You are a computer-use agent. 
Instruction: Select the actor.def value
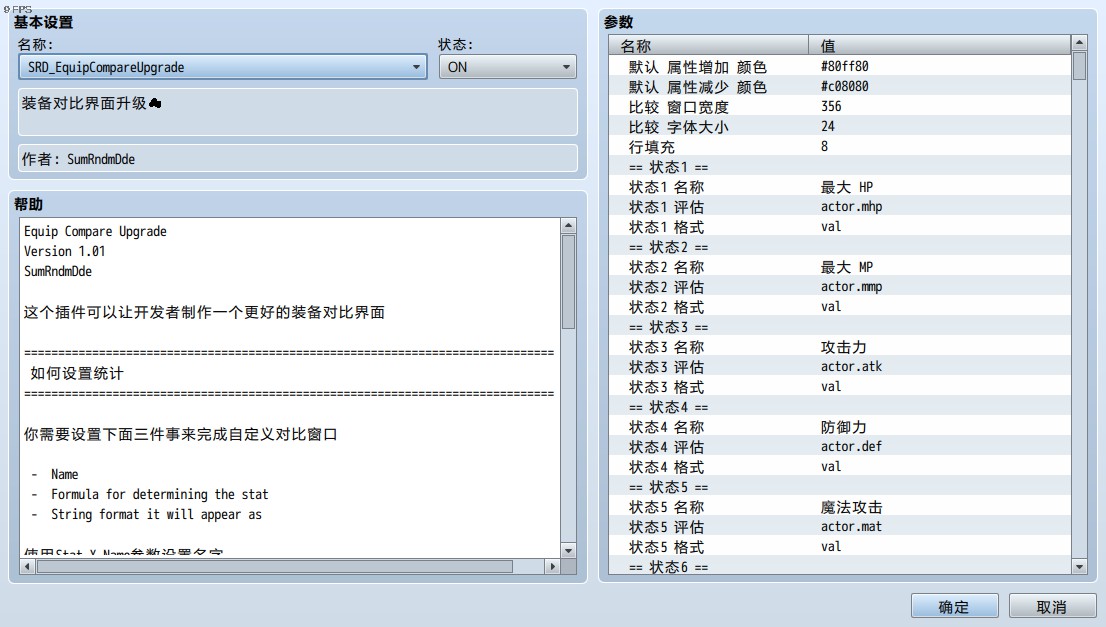[x=851, y=446]
